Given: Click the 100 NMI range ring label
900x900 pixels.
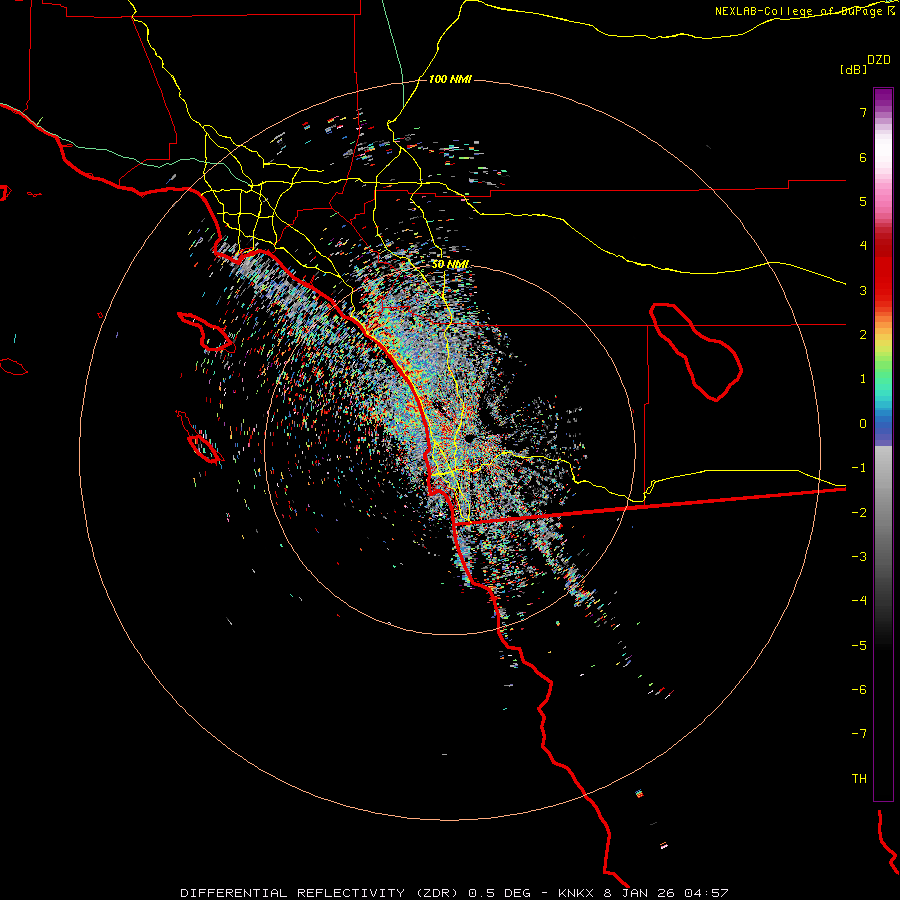Looking at the screenshot, I should tap(450, 79).
